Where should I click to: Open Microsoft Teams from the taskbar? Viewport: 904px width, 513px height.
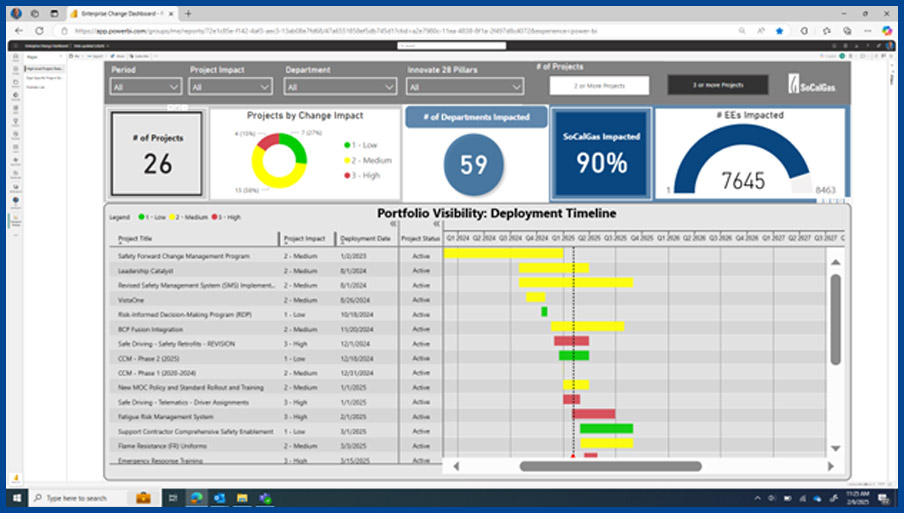coord(265,498)
